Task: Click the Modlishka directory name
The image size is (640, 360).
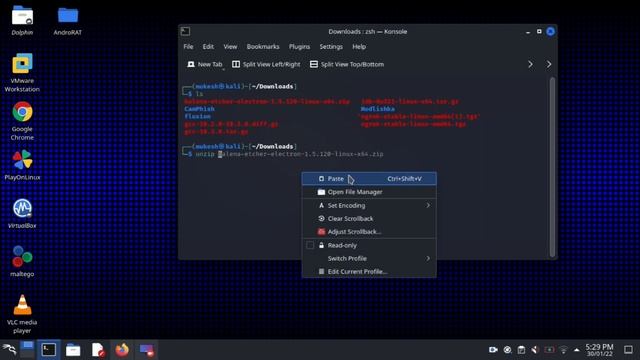Action: (378, 109)
